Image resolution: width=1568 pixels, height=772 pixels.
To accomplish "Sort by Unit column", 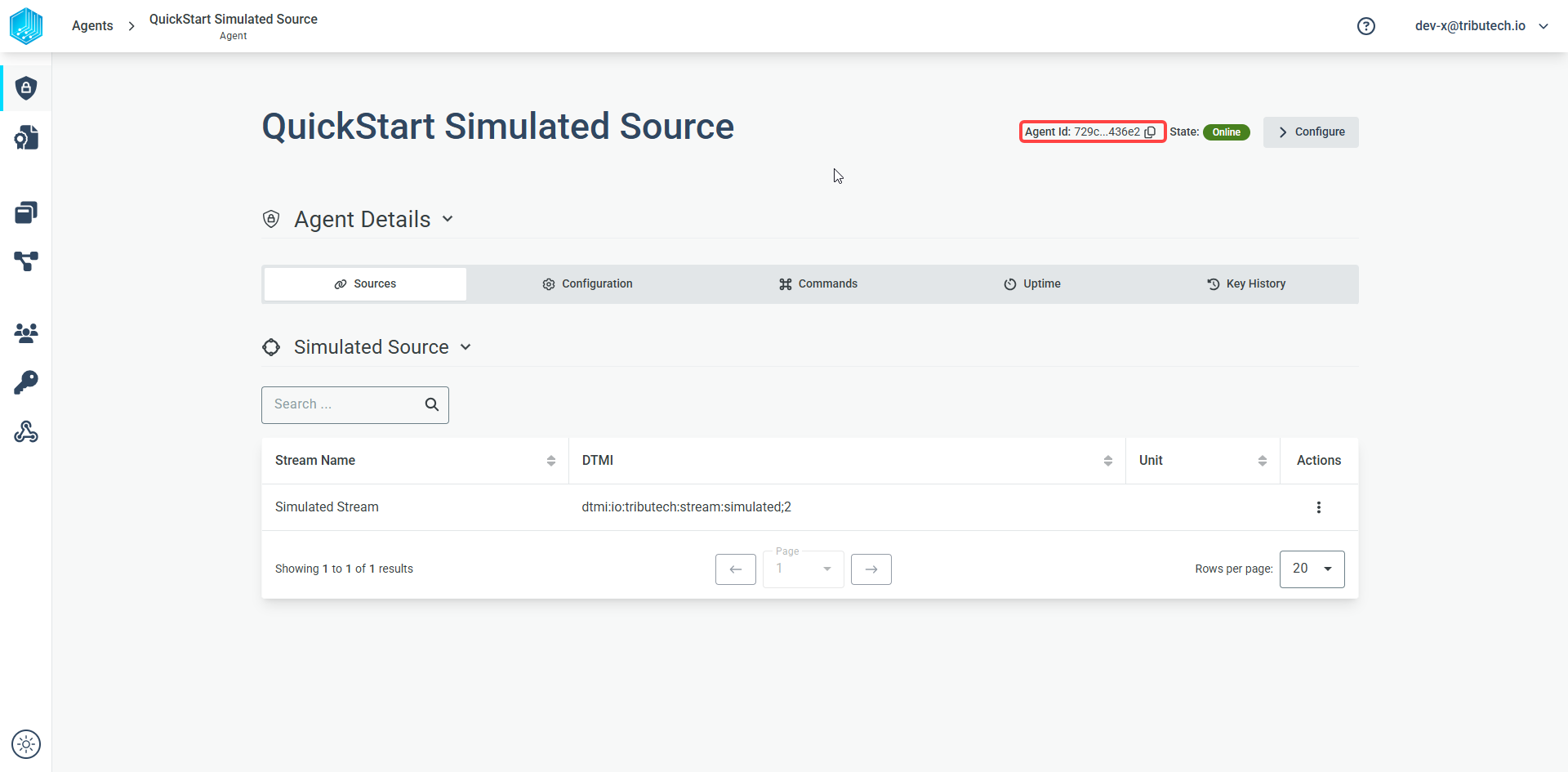I will (x=1263, y=461).
